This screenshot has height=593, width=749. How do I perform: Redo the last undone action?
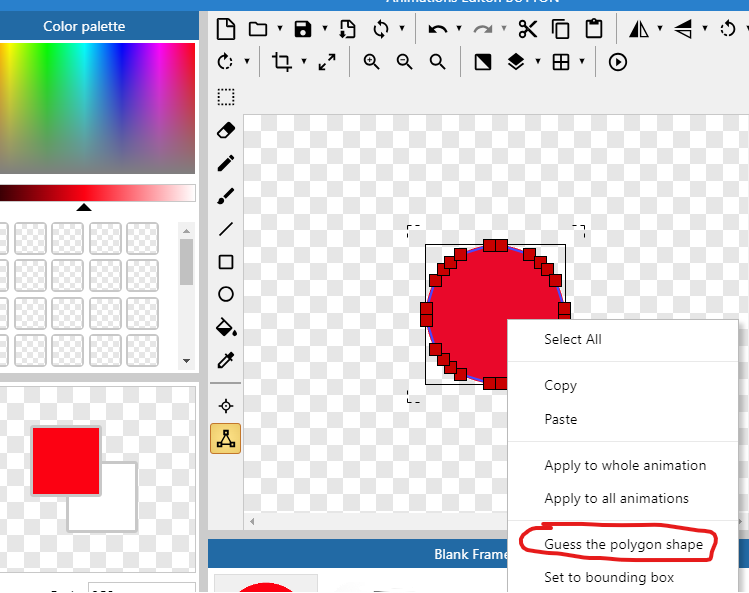pyautogui.click(x=482, y=30)
